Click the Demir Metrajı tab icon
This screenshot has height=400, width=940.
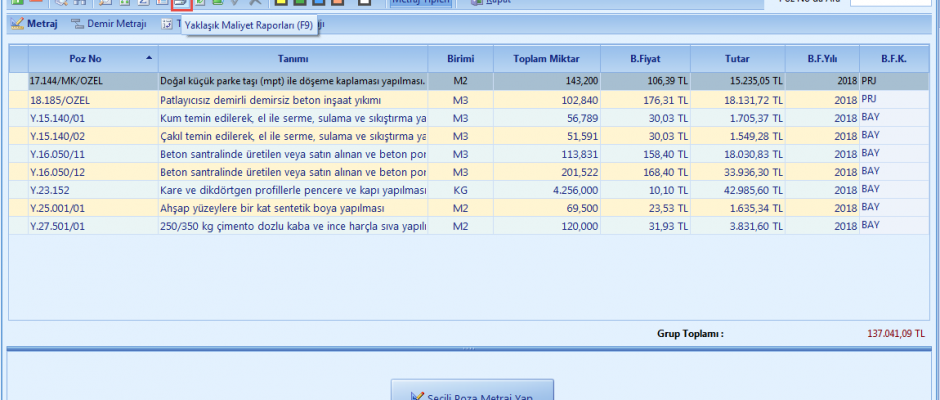click(77, 24)
